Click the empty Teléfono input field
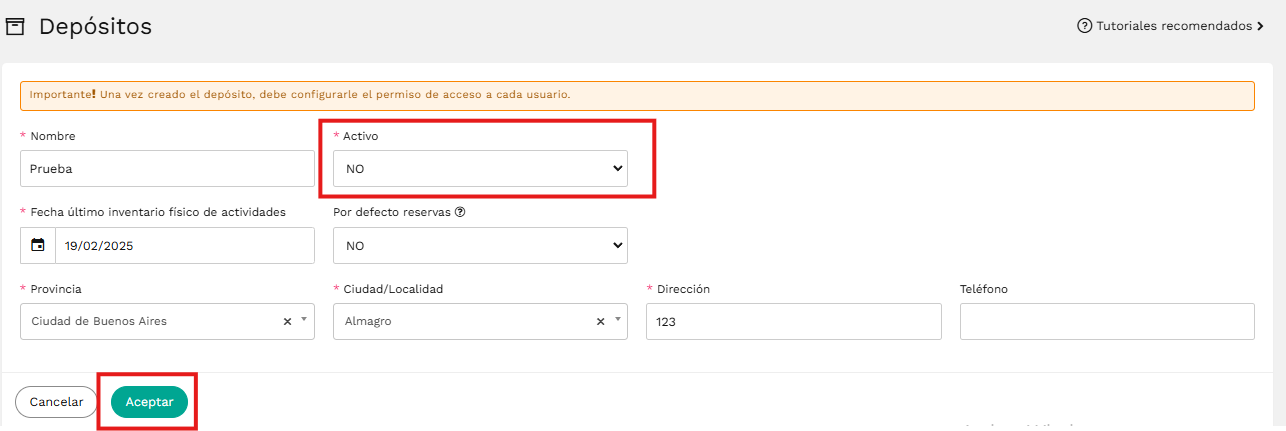 (x=1107, y=322)
